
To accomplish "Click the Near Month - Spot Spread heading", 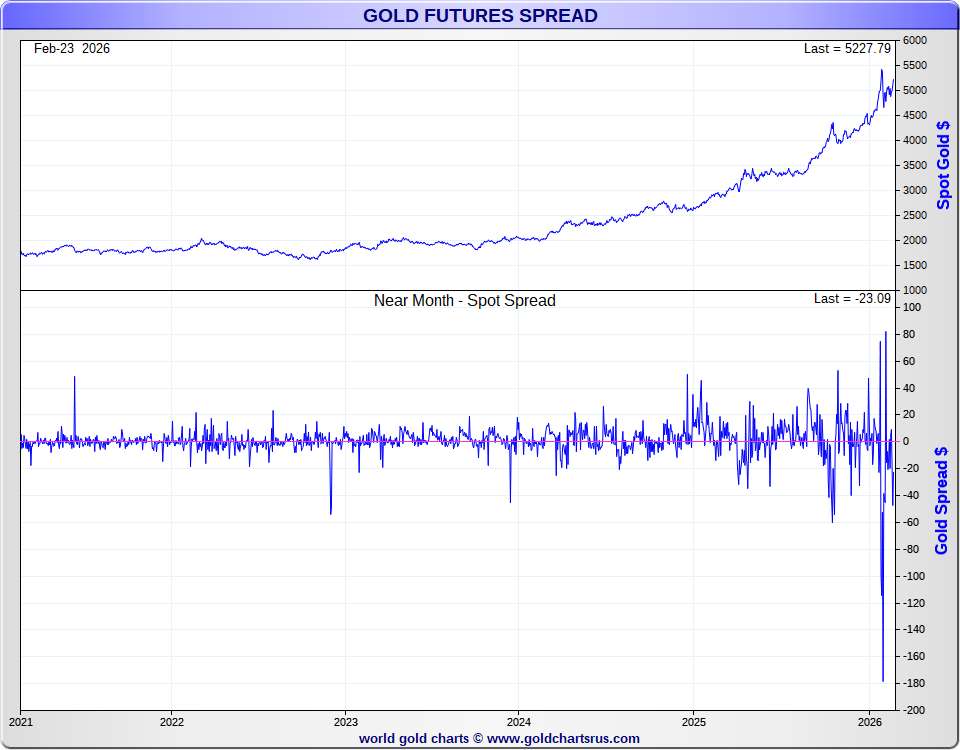I will [464, 300].
